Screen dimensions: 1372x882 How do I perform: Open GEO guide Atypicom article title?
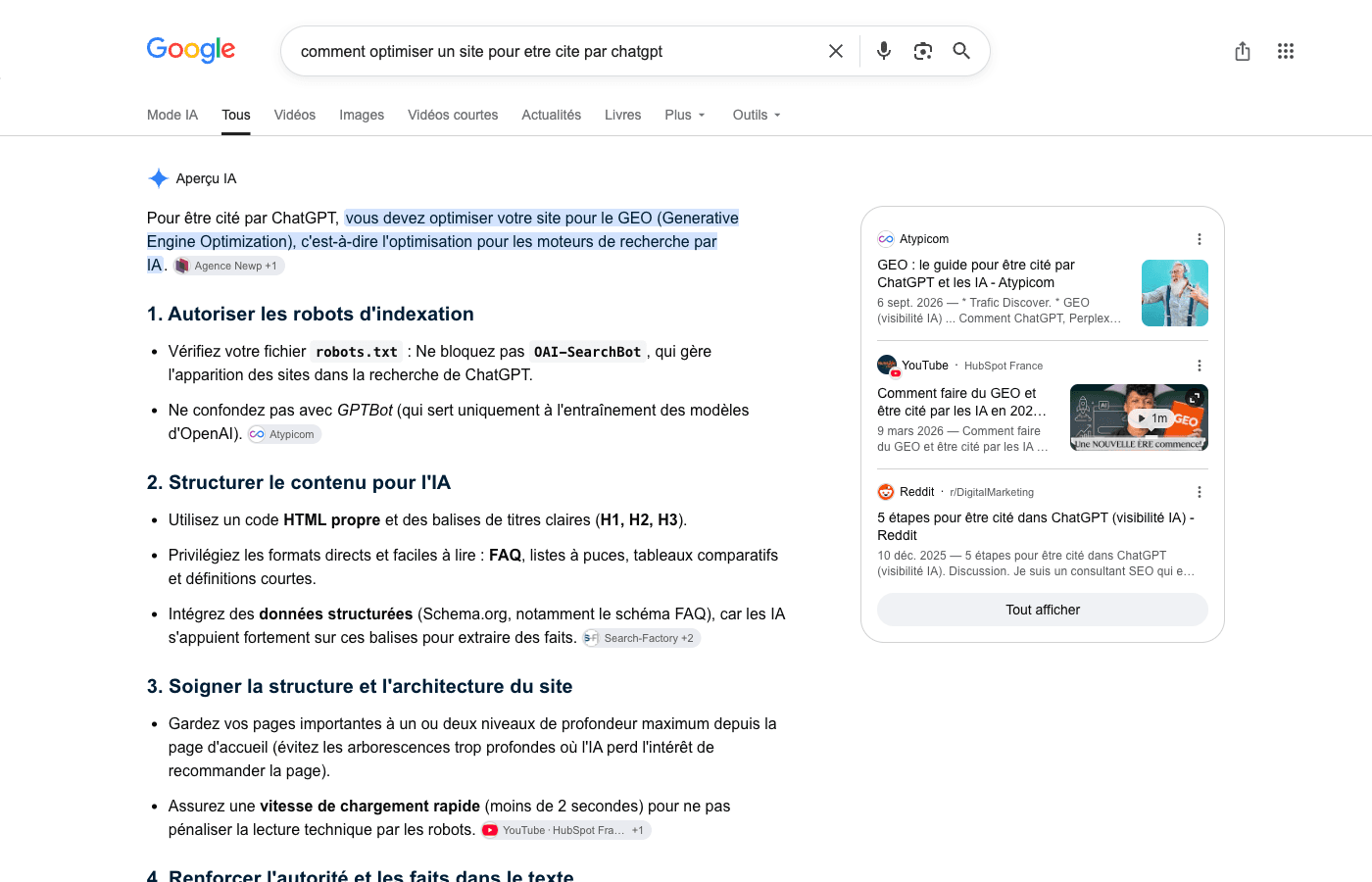(976, 273)
